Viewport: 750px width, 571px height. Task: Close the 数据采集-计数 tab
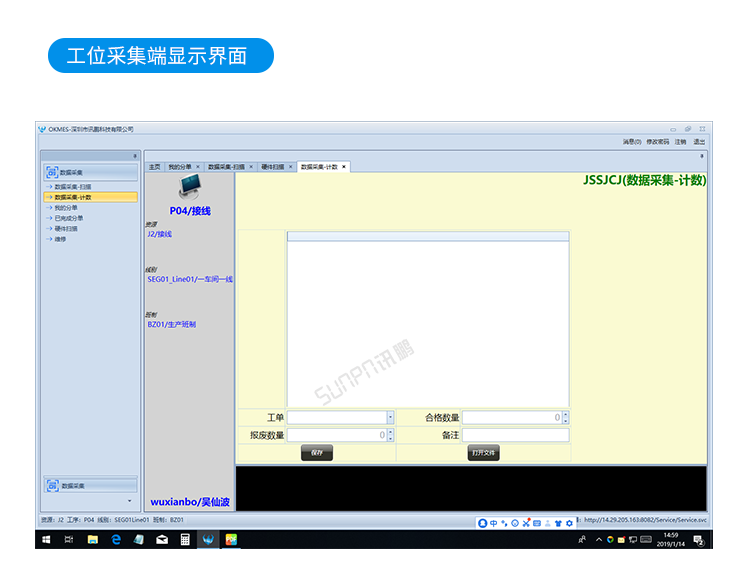coord(344,167)
